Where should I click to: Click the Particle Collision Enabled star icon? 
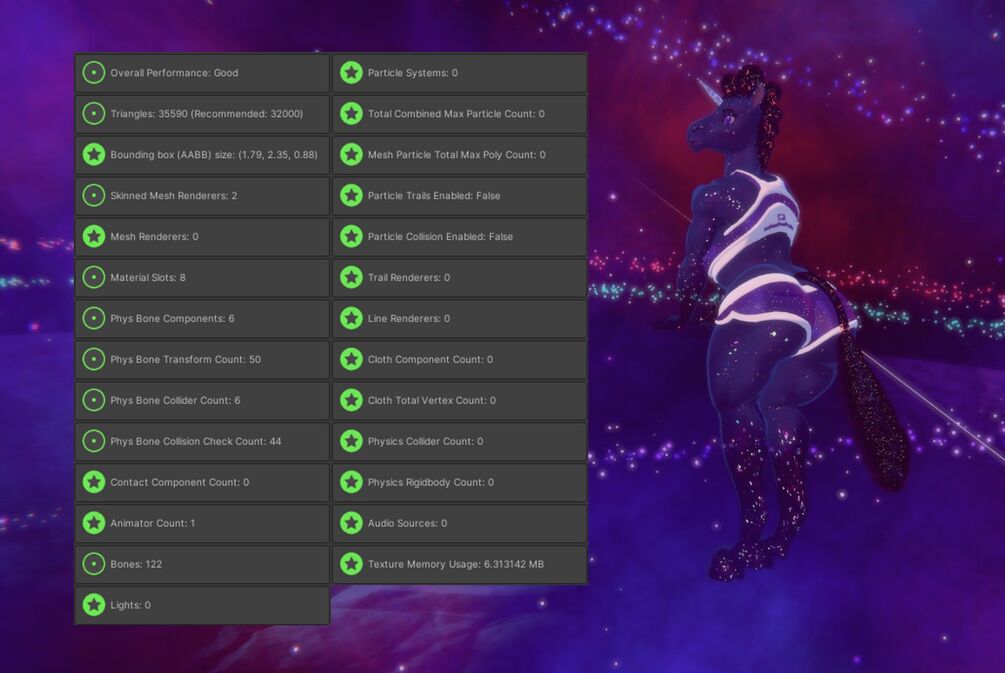pyautogui.click(x=351, y=237)
